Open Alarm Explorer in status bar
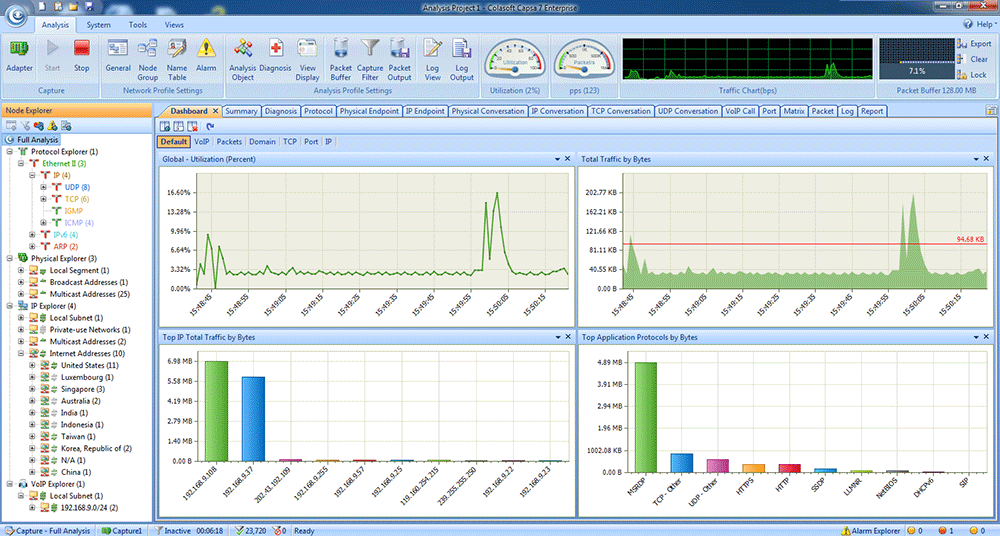 (871, 530)
